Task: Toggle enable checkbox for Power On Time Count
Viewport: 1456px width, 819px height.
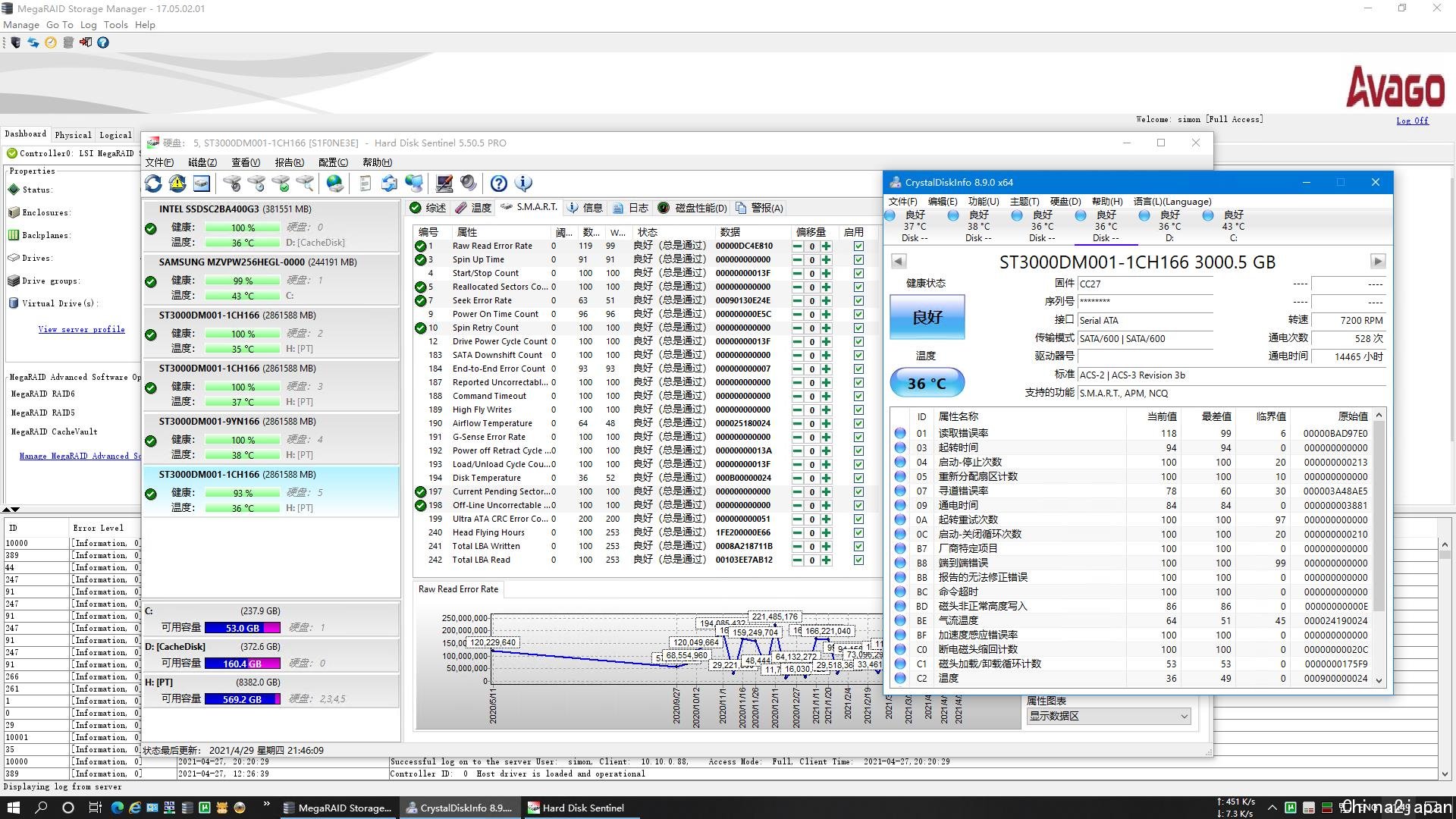Action: [x=858, y=315]
